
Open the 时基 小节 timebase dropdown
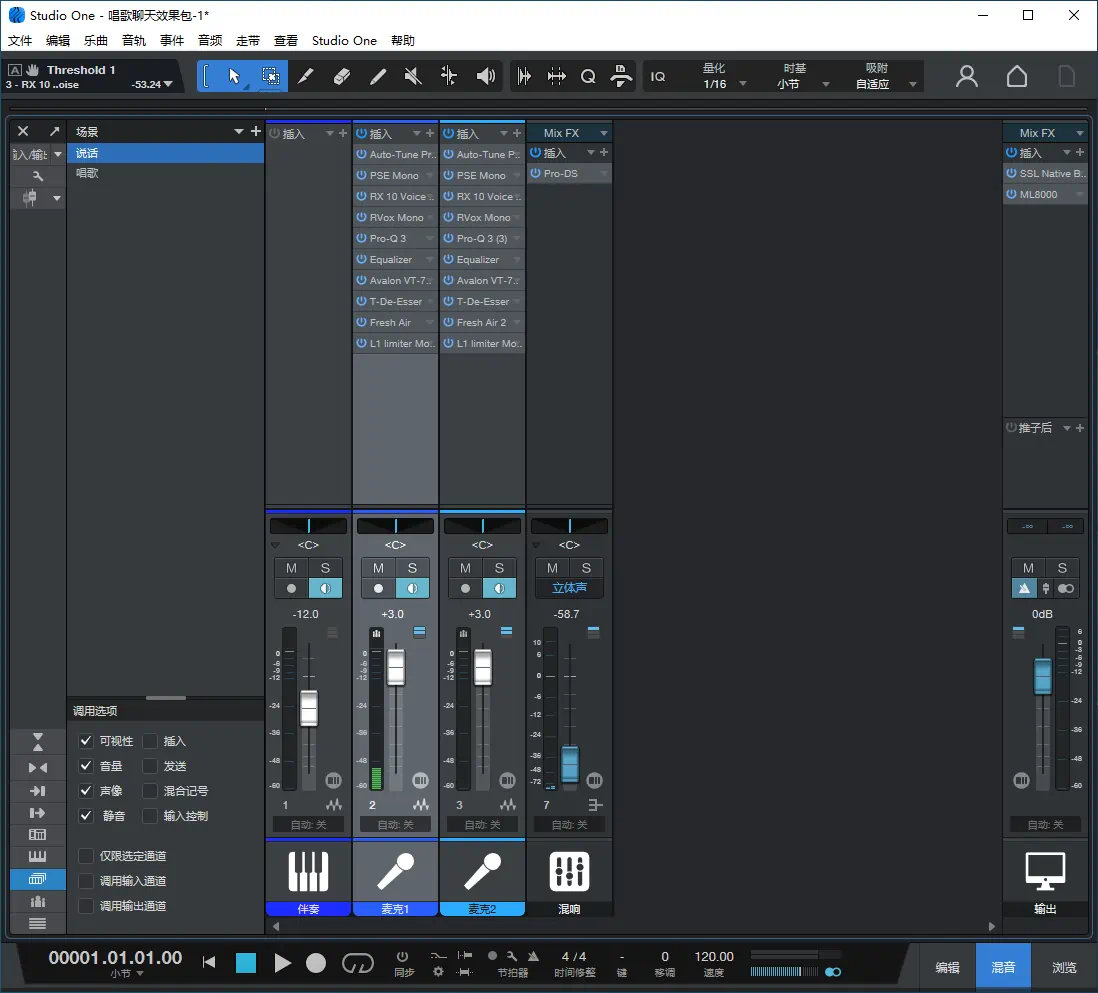click(826, 84)
